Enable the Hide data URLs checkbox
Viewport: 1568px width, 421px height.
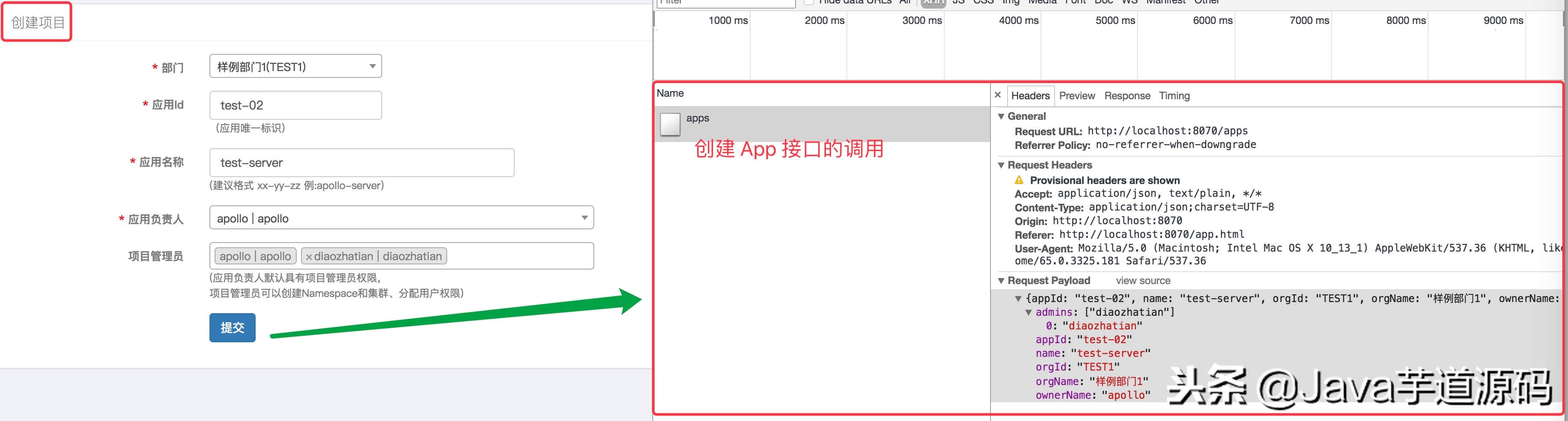[x=808, y=3]
